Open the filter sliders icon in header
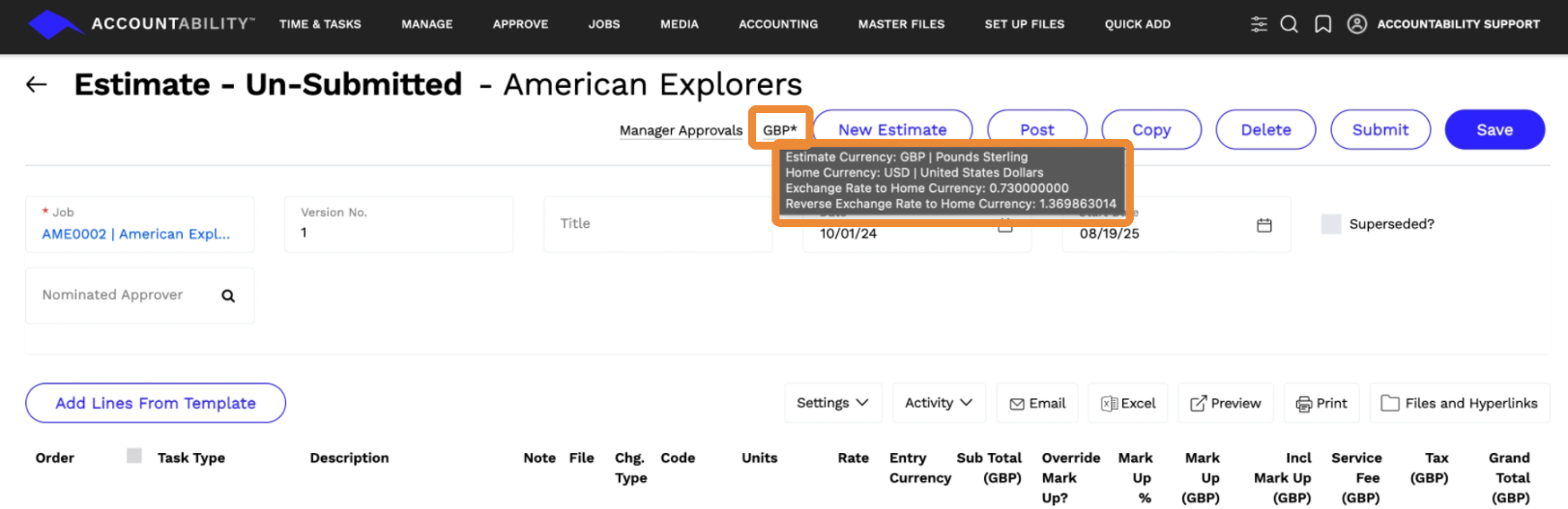 tap(1259, 24)
